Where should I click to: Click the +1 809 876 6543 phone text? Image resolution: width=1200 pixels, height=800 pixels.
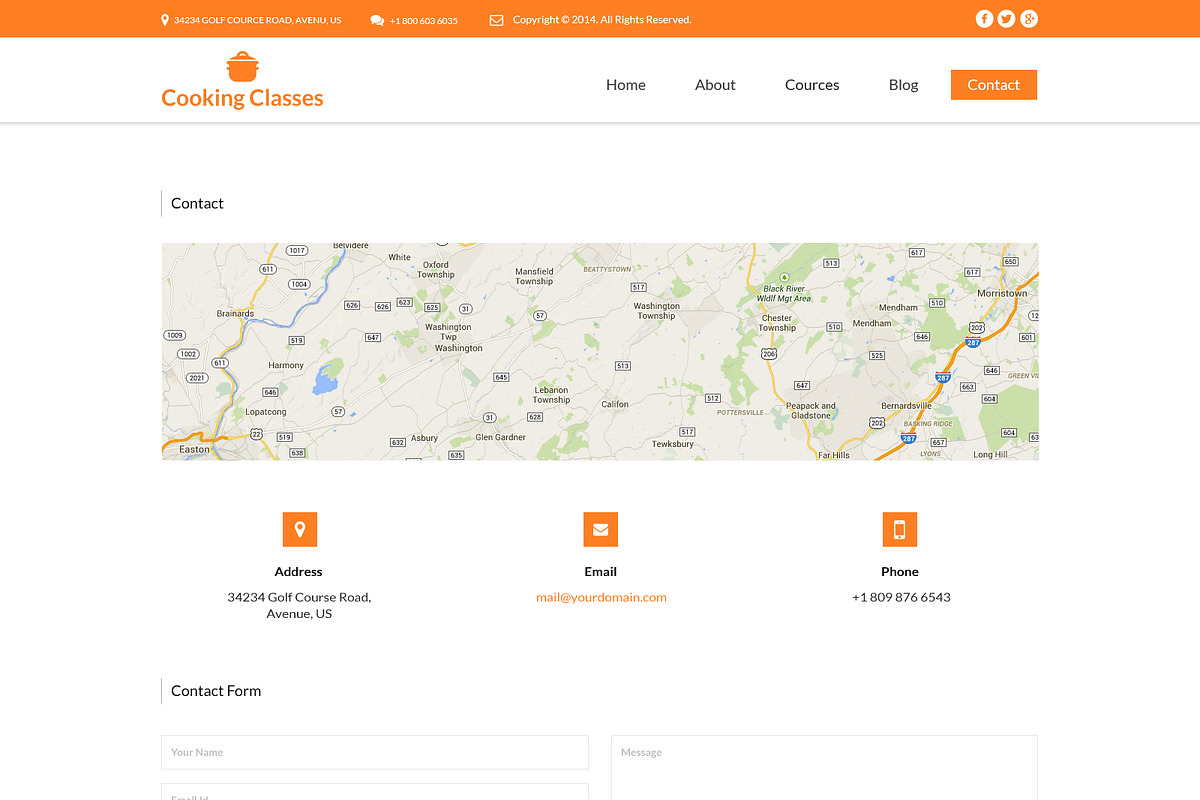pos(901,597)
